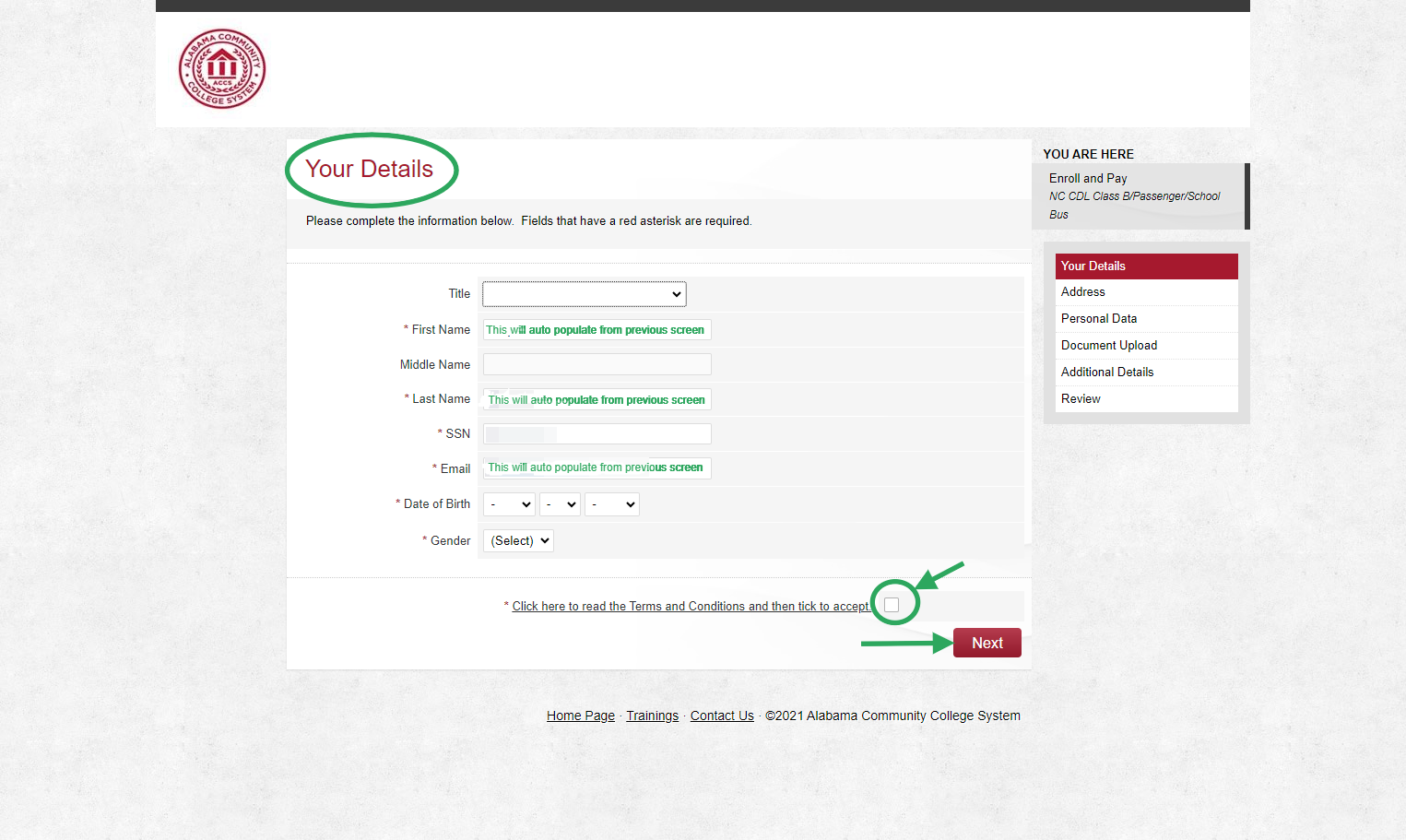
Task: Open the Terms and Conditions link
Action: click(691, 606)
